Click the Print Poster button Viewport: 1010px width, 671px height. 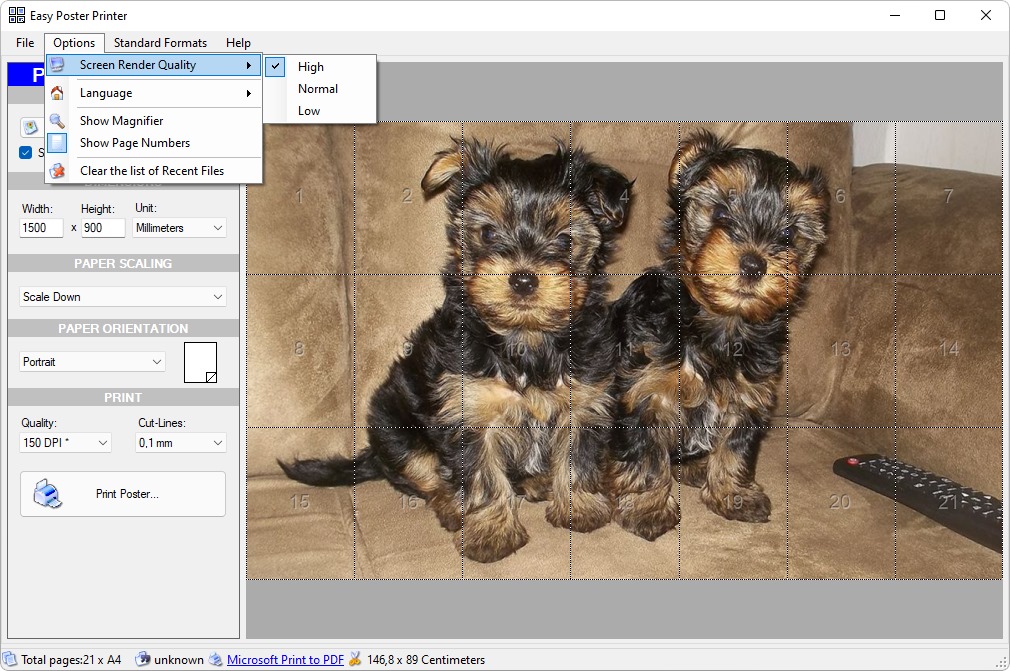(123, 494)
